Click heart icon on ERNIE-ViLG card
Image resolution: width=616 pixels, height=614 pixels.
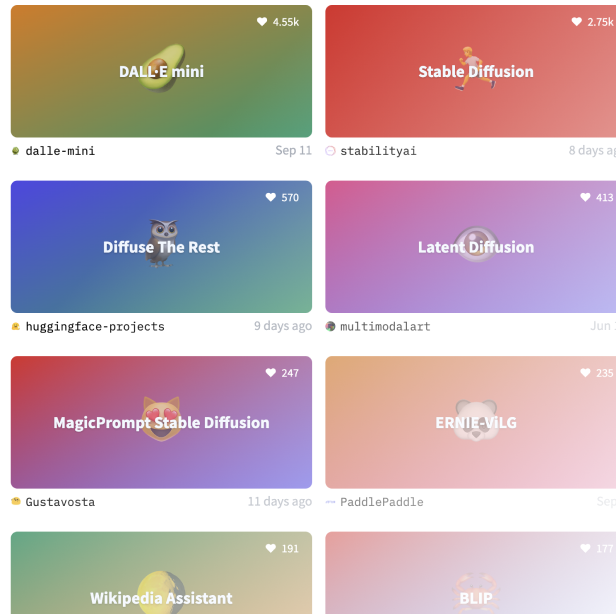585,373
